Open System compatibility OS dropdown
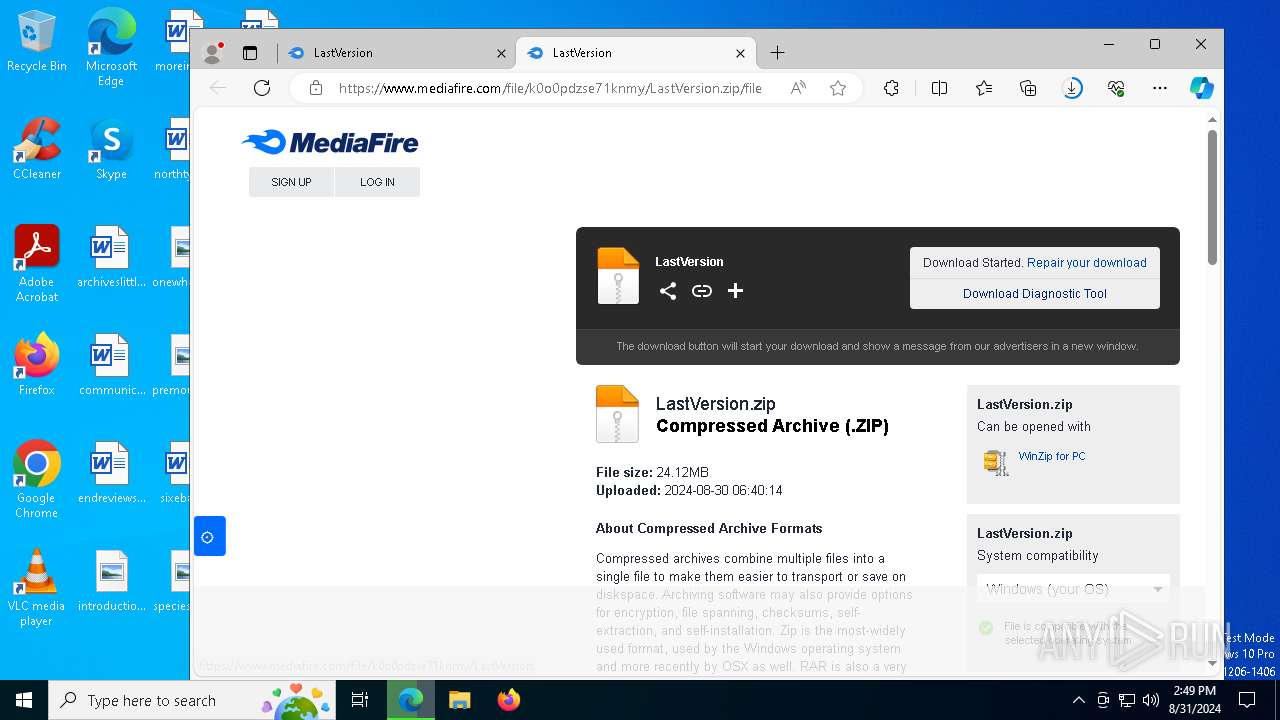This screenshot has width=1280, height=720. [x=1073, y=589]
